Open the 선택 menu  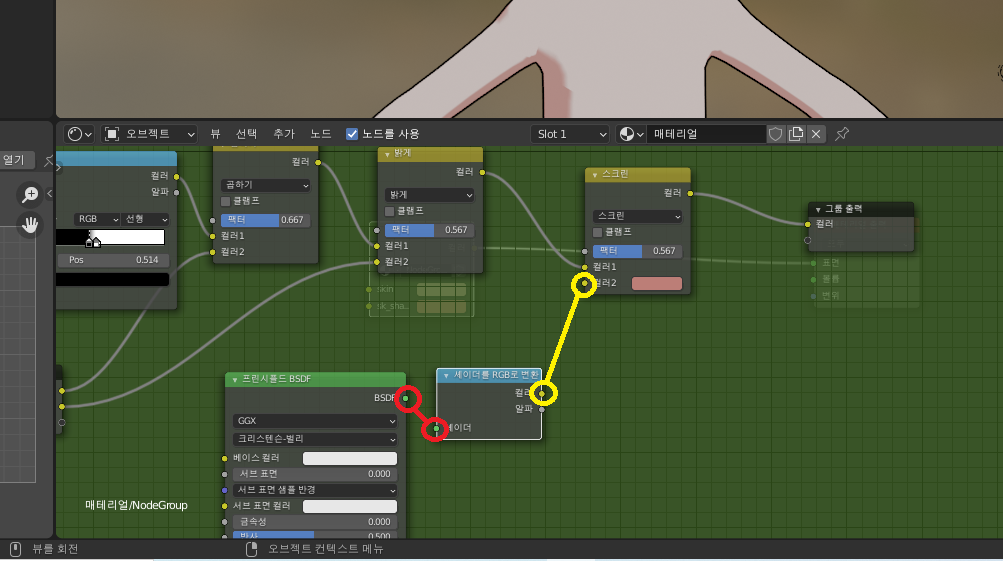coord(246,134)
